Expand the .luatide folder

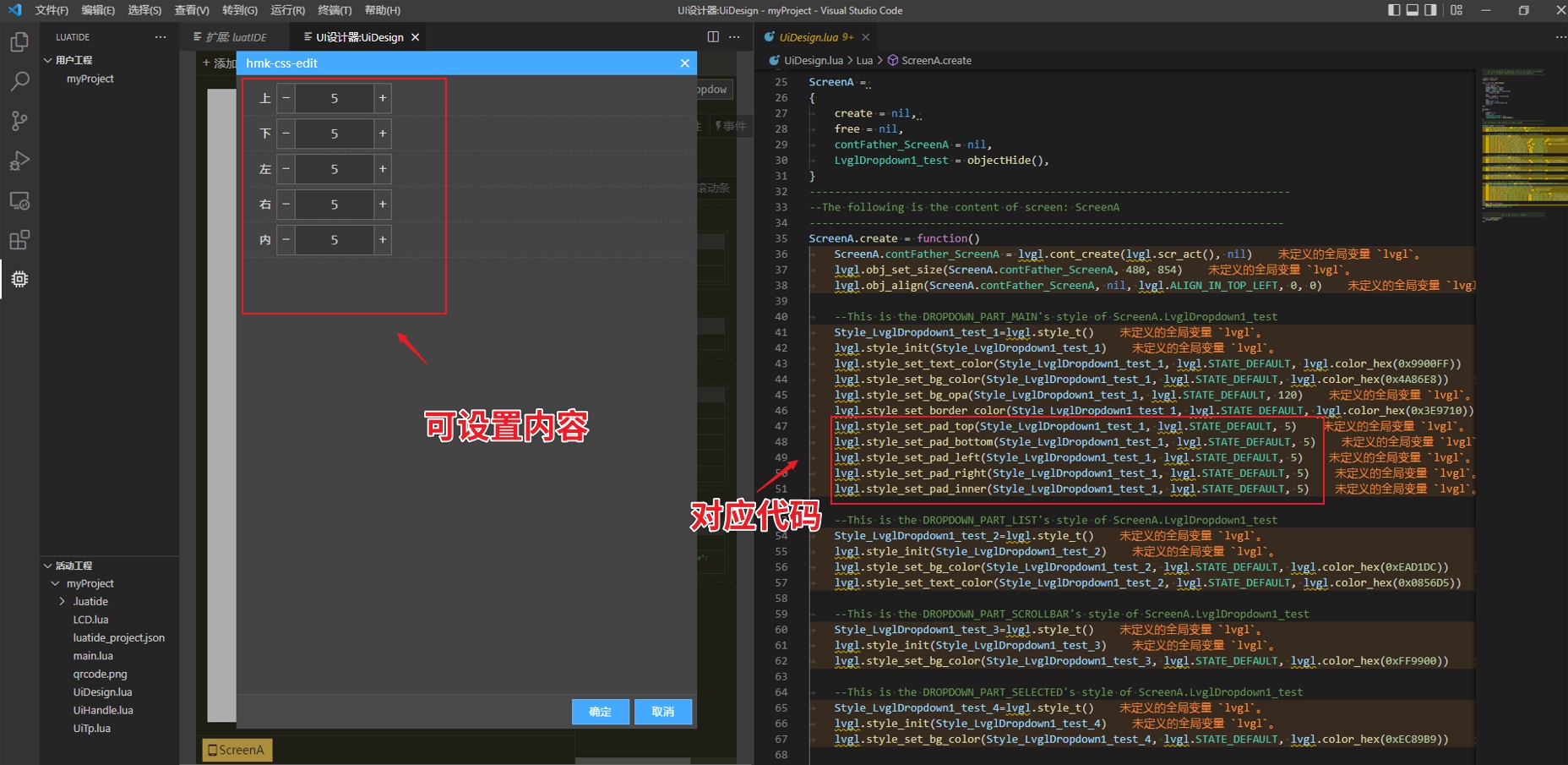pos(62,602)
